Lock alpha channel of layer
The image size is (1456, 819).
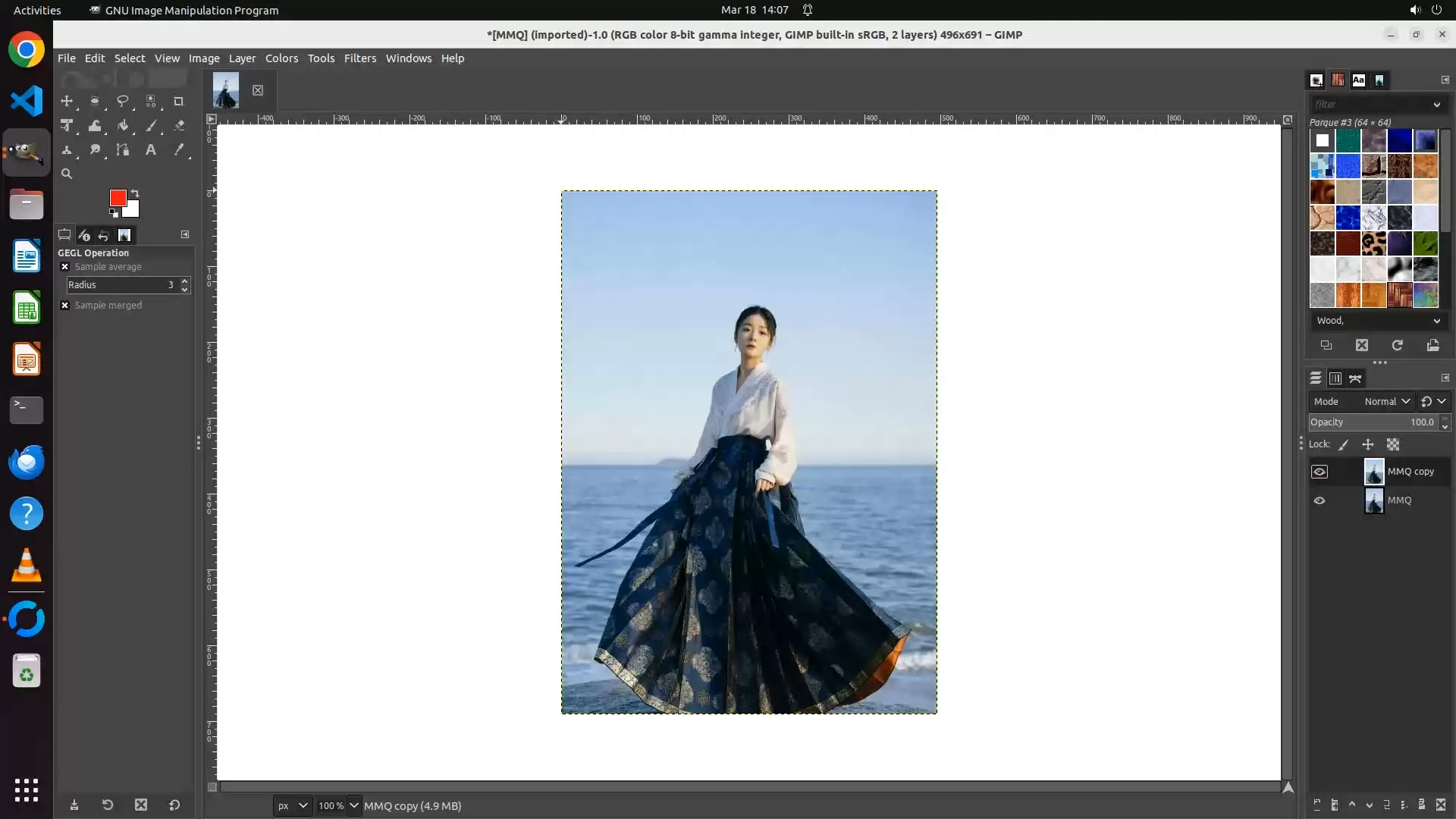point(1393,445)
